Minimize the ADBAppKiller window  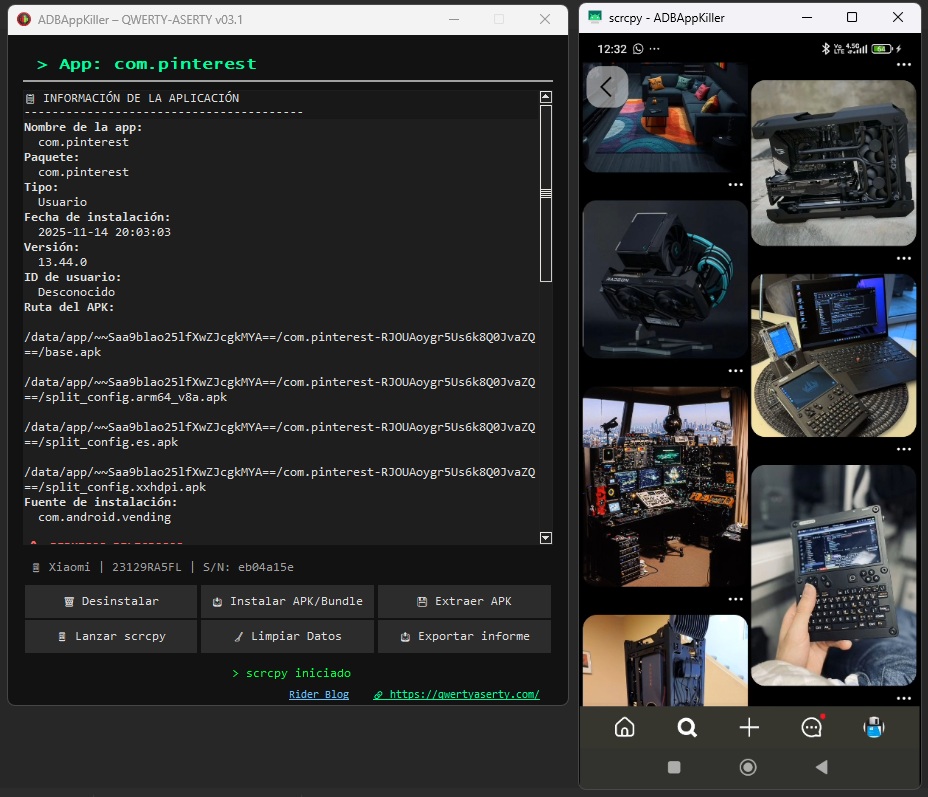454,20
